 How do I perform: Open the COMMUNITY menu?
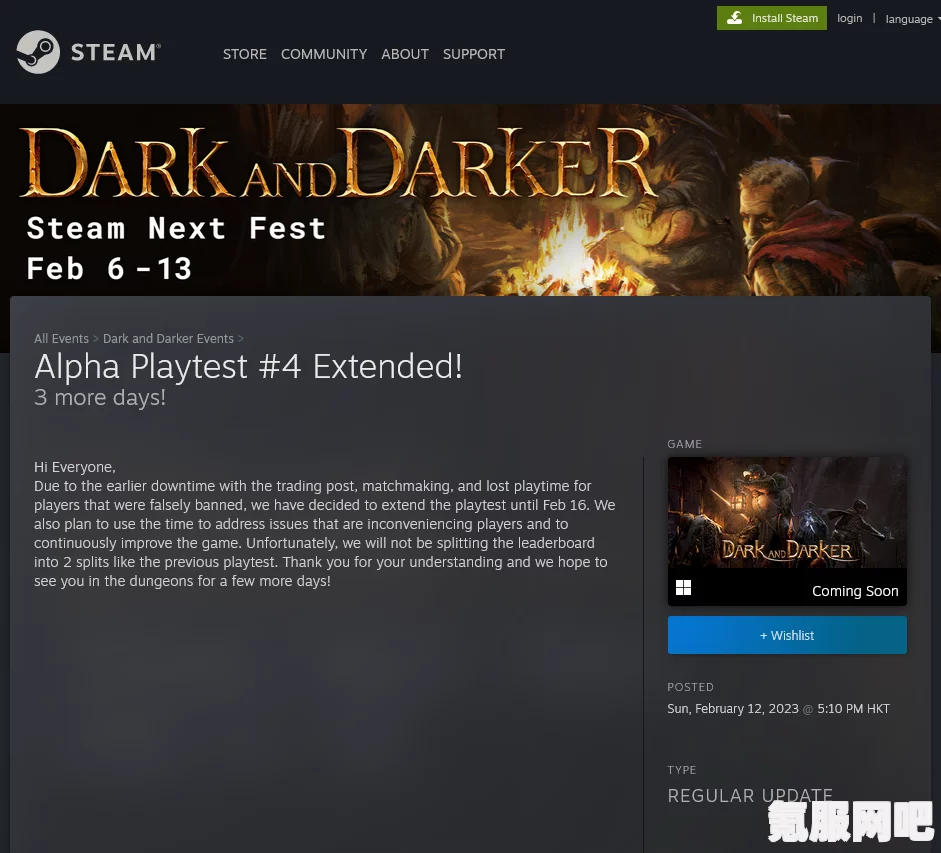(x=323, y=54)
